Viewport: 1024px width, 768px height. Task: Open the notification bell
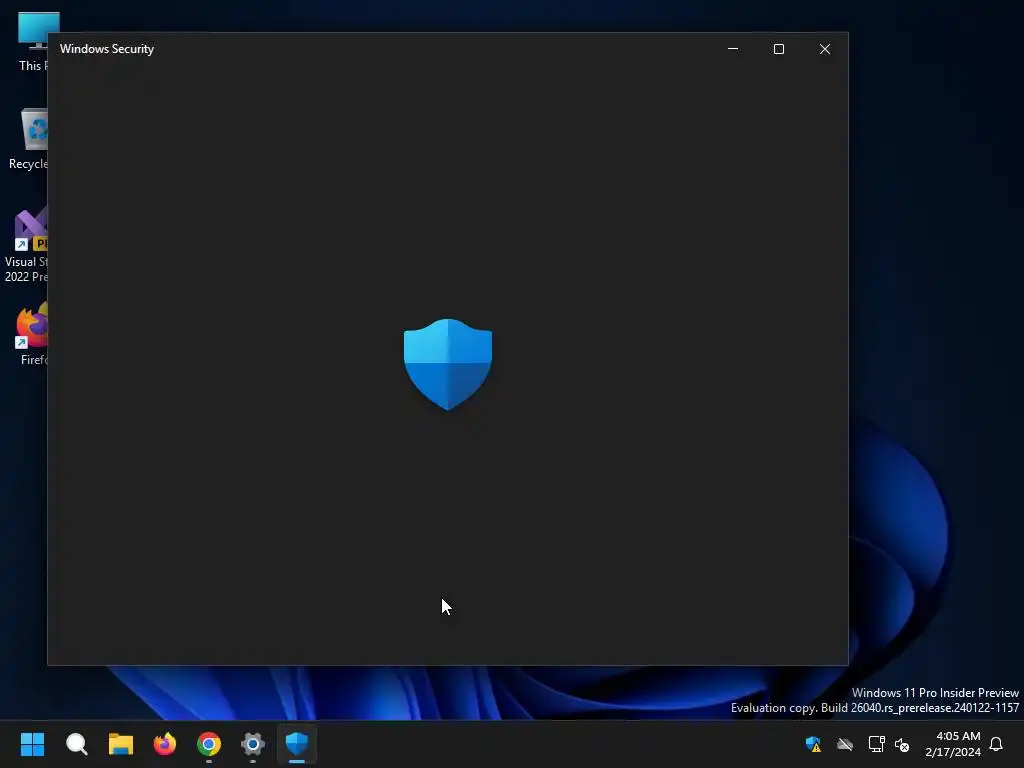tap(996, 744)
